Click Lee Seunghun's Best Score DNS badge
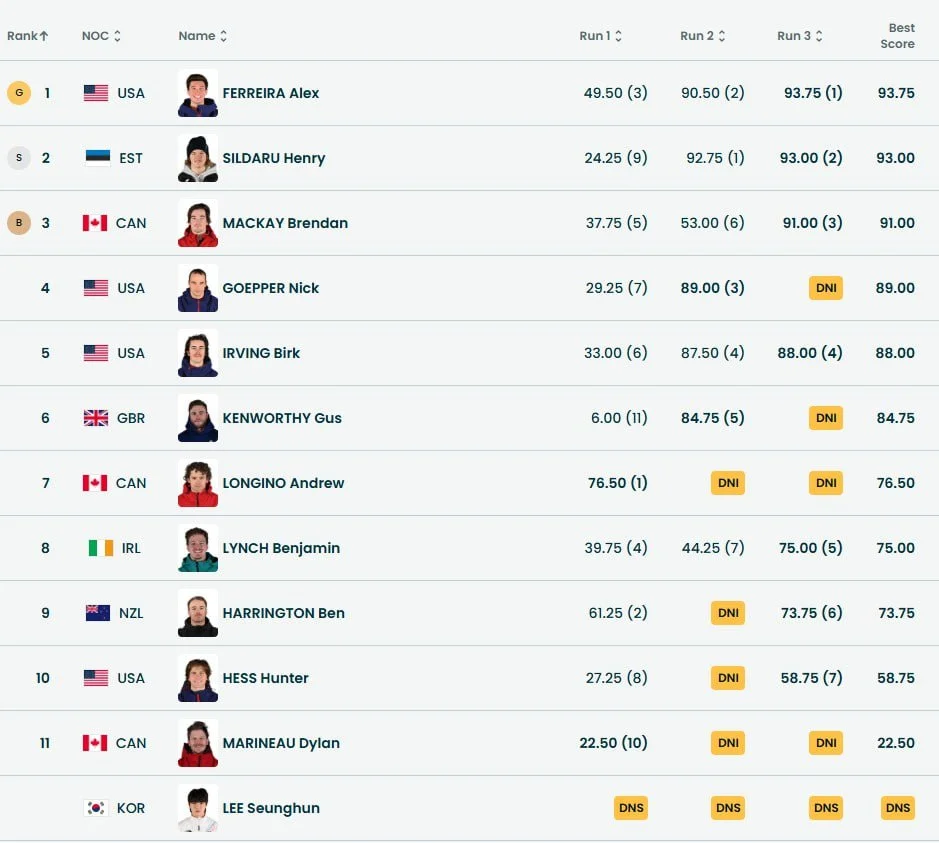Viewport: 939px width, 843px height. point(898,808)
